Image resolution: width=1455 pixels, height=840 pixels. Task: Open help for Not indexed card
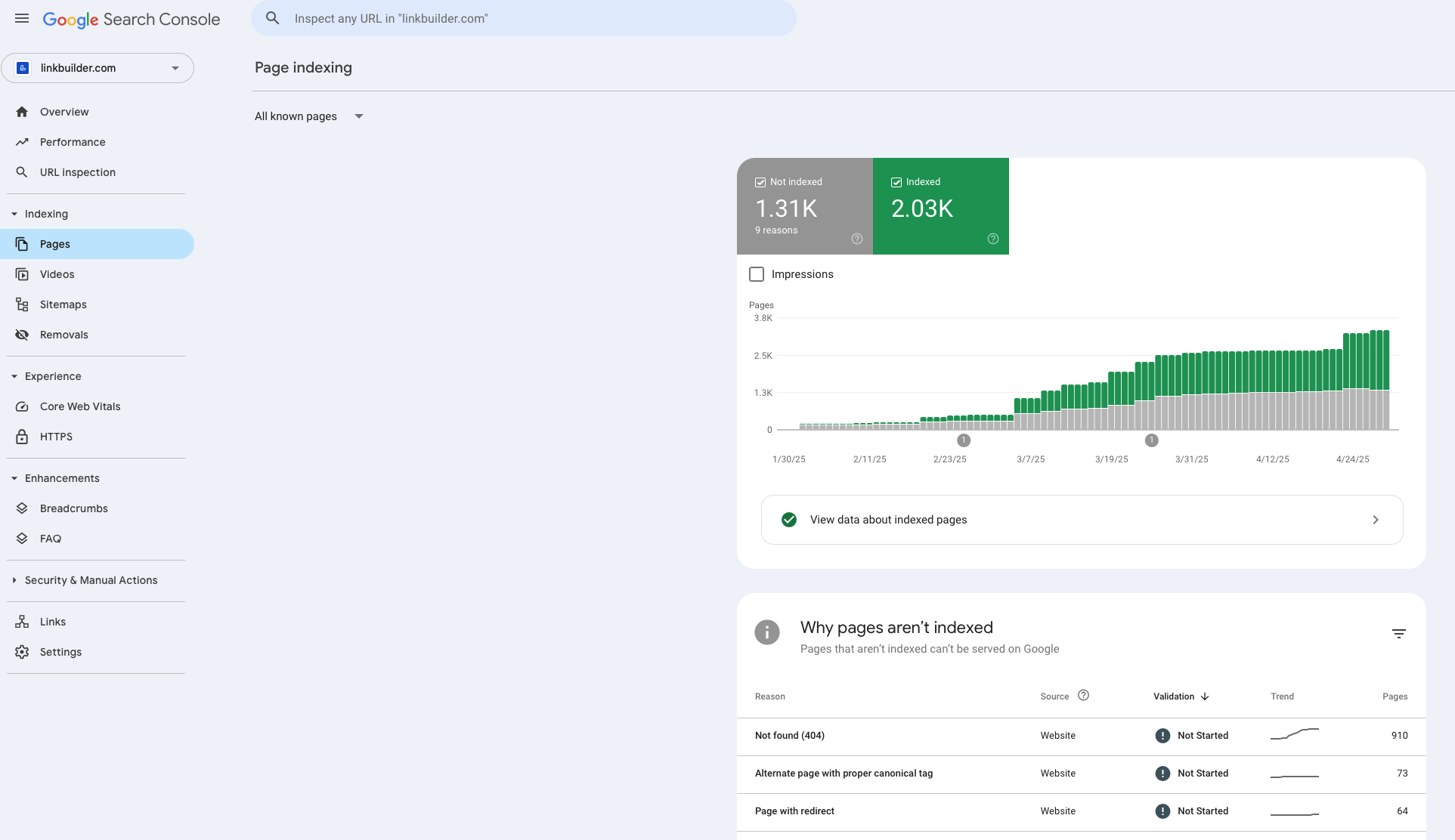coord(857,239)
